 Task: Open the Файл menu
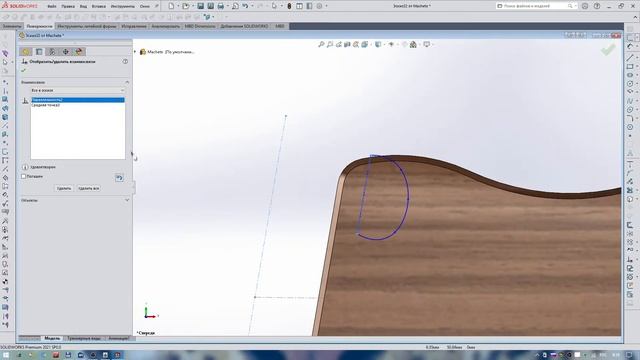pyautogui.click(x=52, y=6)
